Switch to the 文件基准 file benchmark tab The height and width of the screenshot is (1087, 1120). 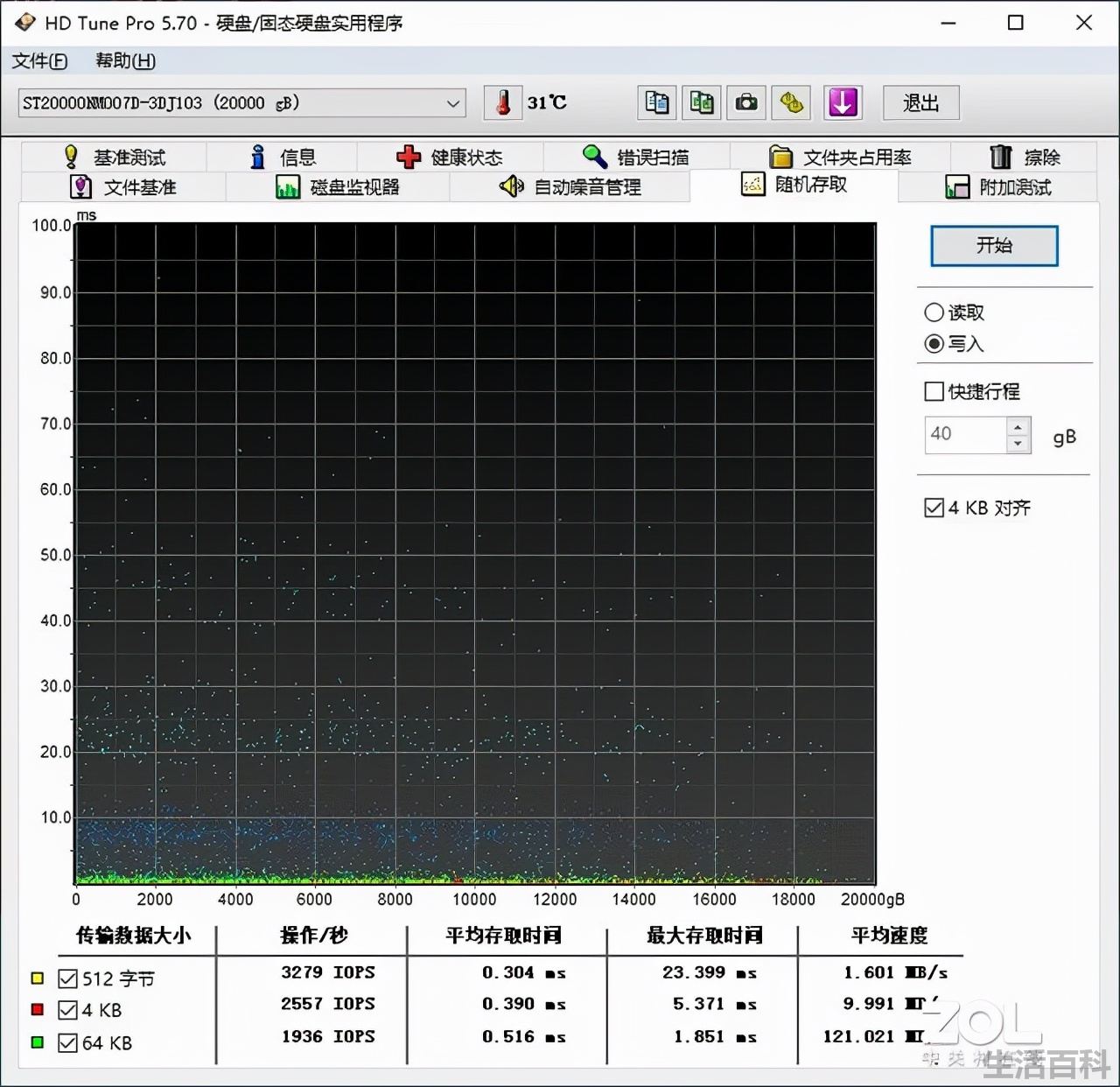click(x=122, y=187)
